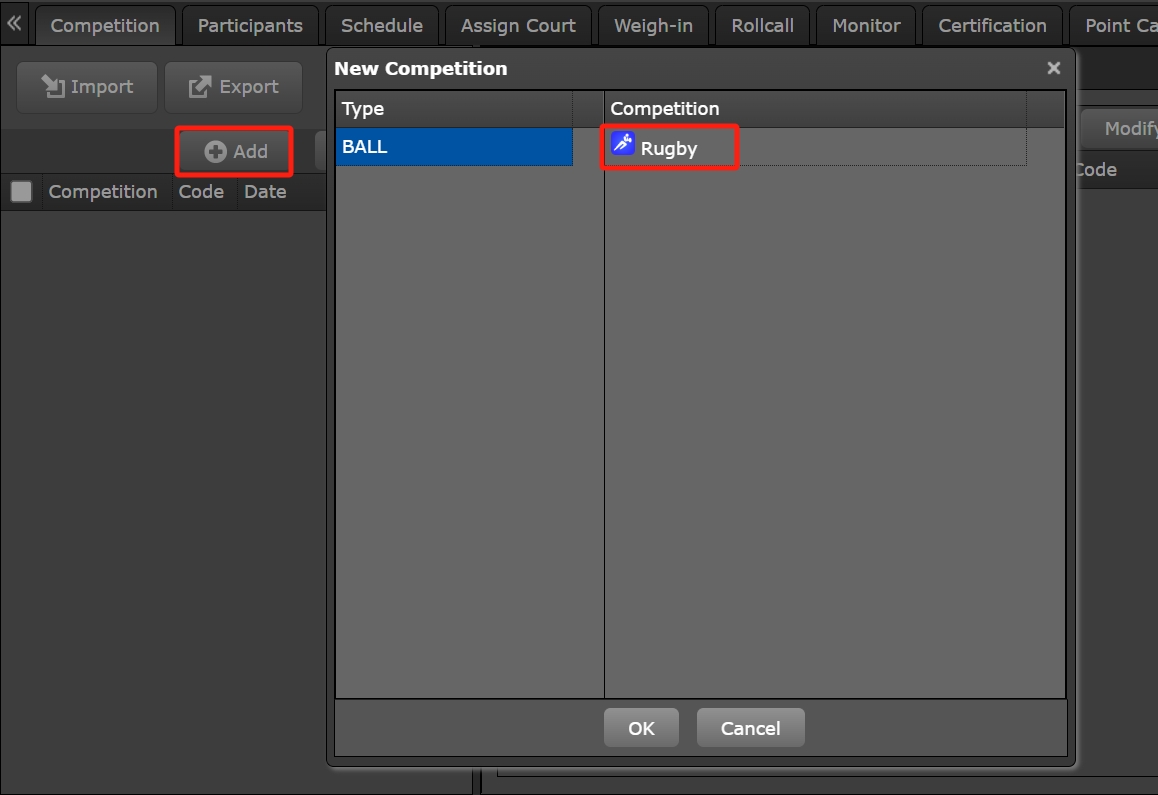Open the Participants tab
The width and height of the screenshot is (1158, 795).
[250, 26]
